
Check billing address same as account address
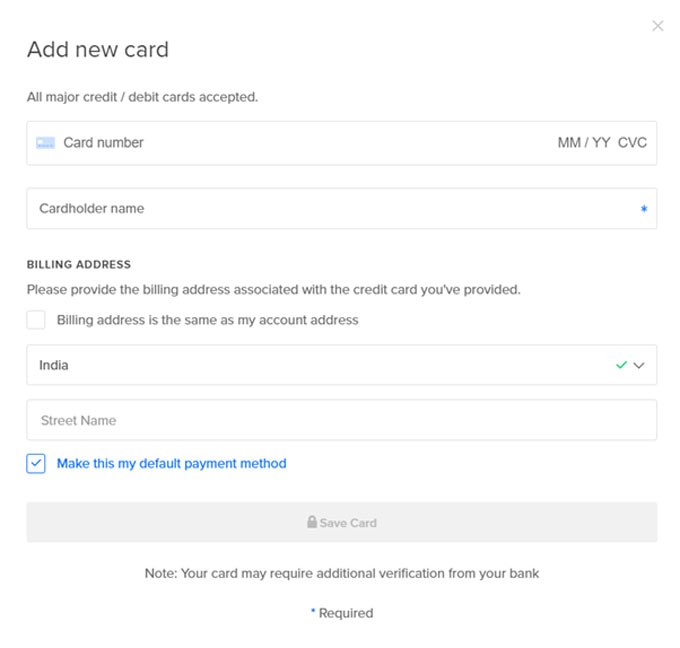click(36, 320)
